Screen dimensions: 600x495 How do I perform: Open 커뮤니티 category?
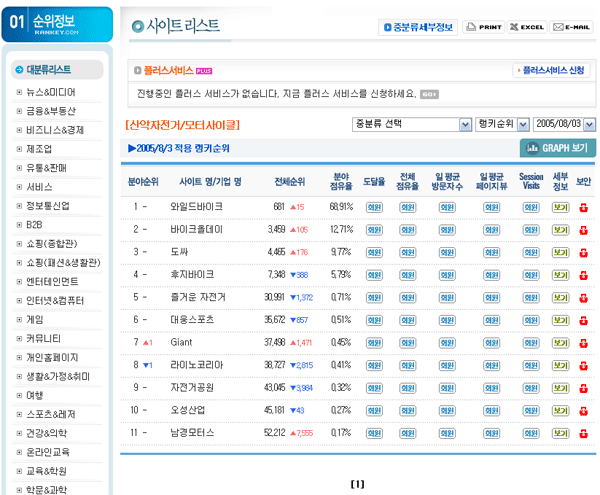[x=43, y=339]
